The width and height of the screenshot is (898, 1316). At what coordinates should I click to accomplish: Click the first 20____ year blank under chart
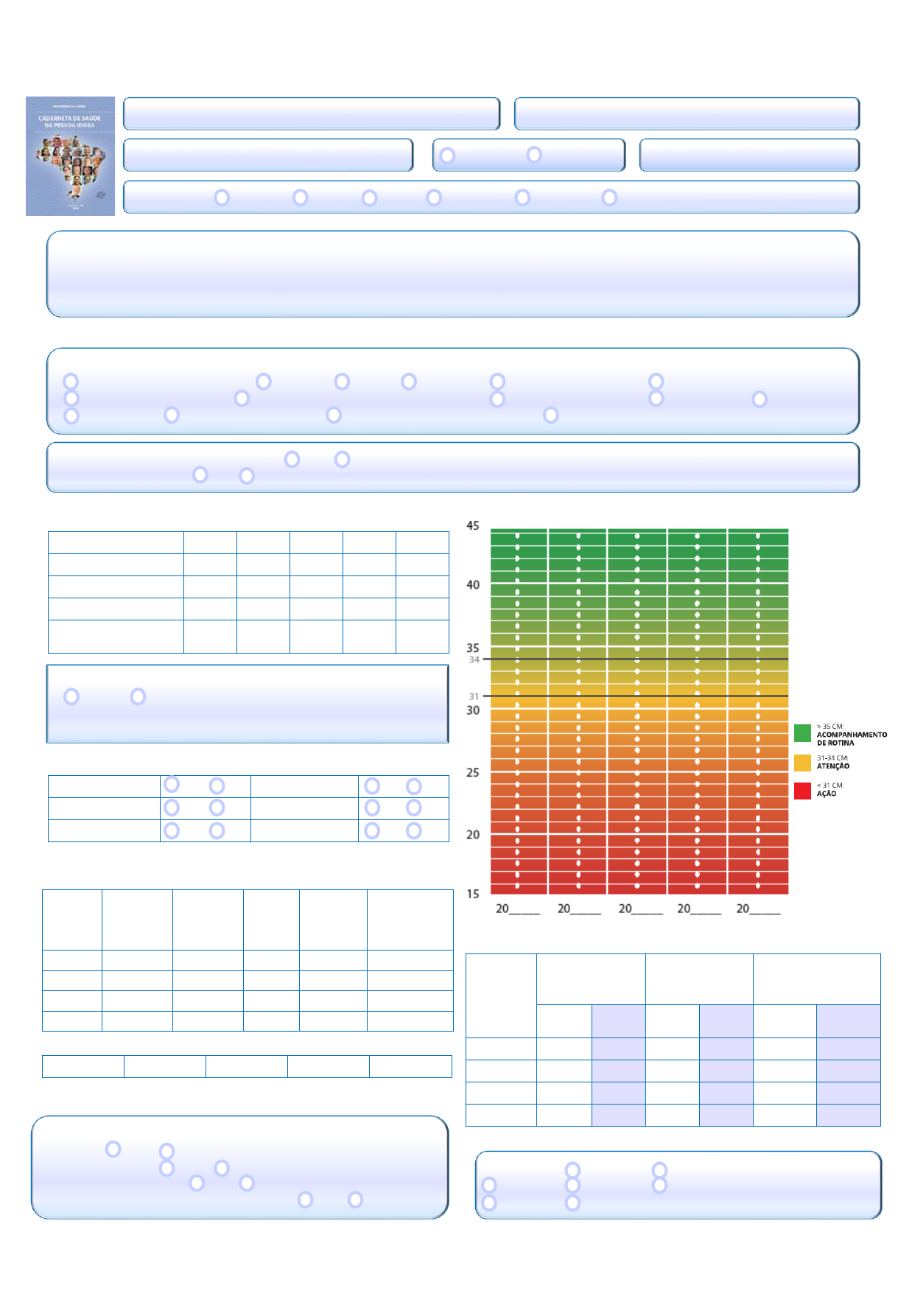[x=517, y=909]
